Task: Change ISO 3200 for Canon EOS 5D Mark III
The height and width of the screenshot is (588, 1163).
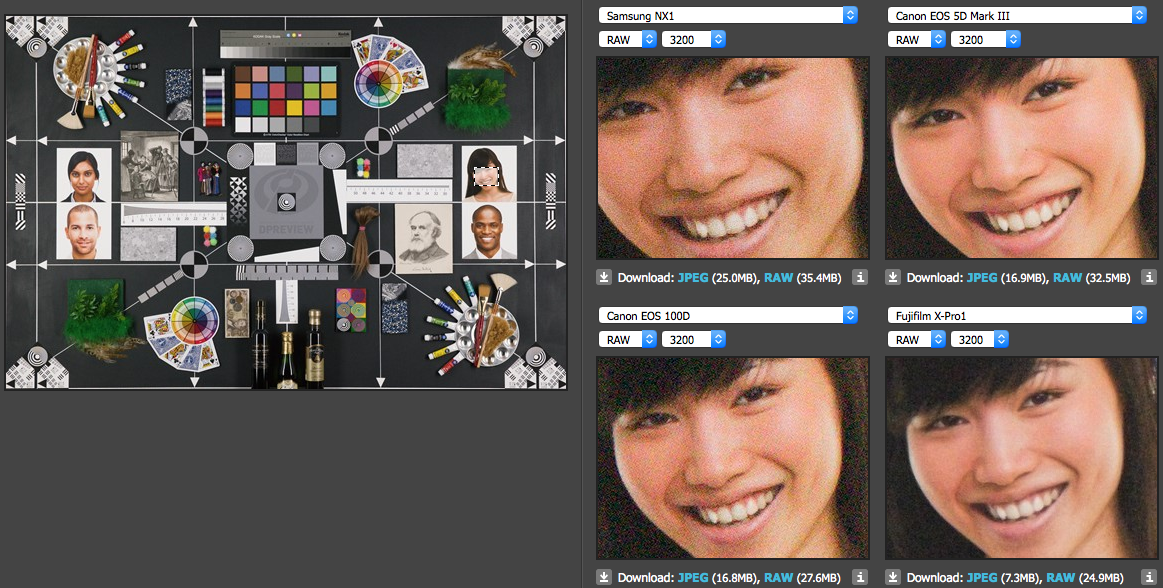Action: (x=986, y=40)
